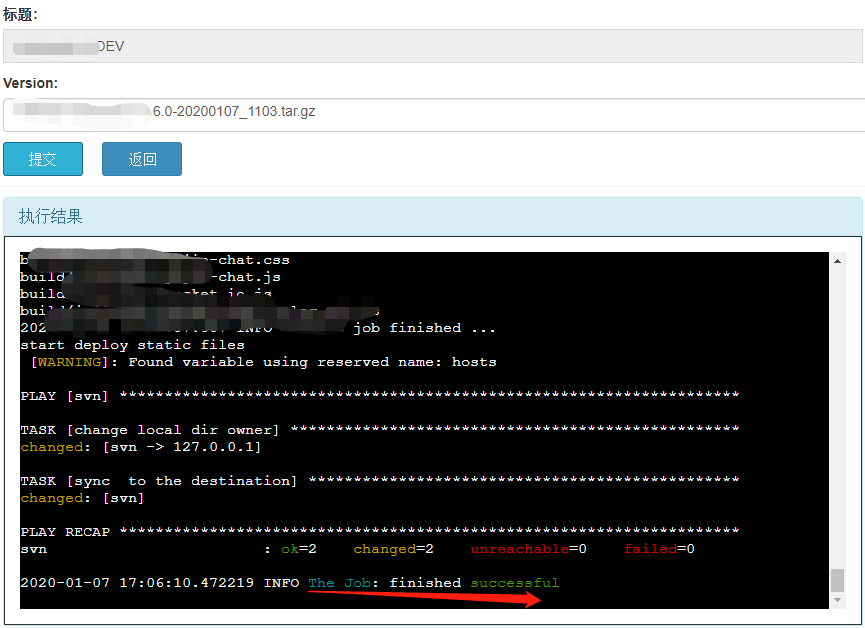865x628 pixels.
Task: Click the 'PLAY [svn]' line
Action: (380, 396)
